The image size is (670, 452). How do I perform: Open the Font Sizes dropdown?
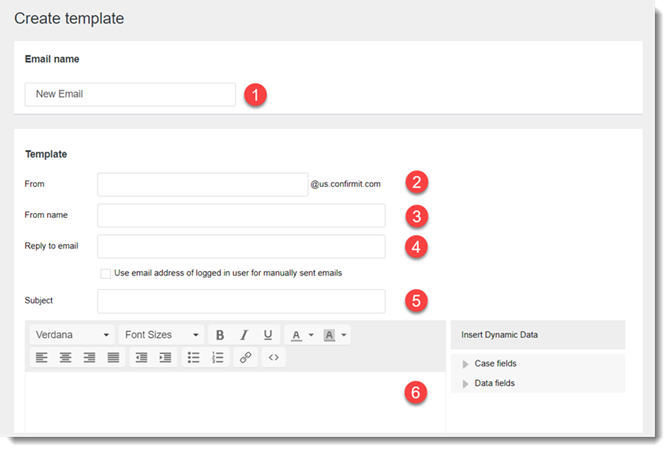162,335
